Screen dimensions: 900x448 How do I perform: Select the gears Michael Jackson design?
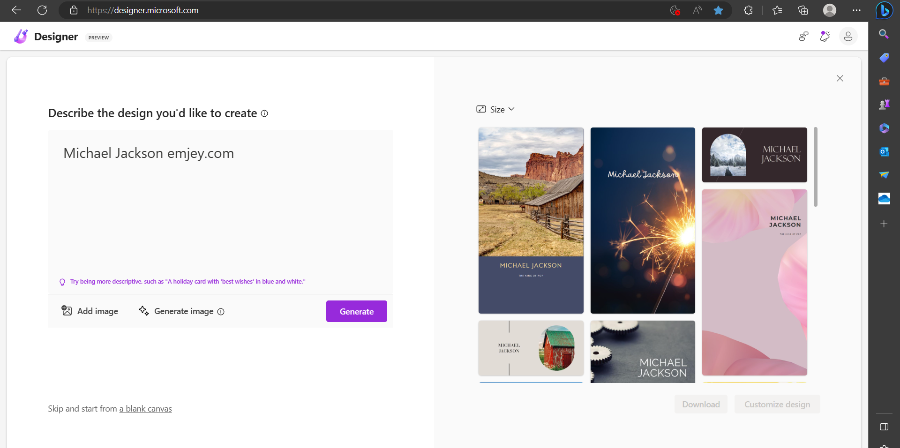click(643, 352)
